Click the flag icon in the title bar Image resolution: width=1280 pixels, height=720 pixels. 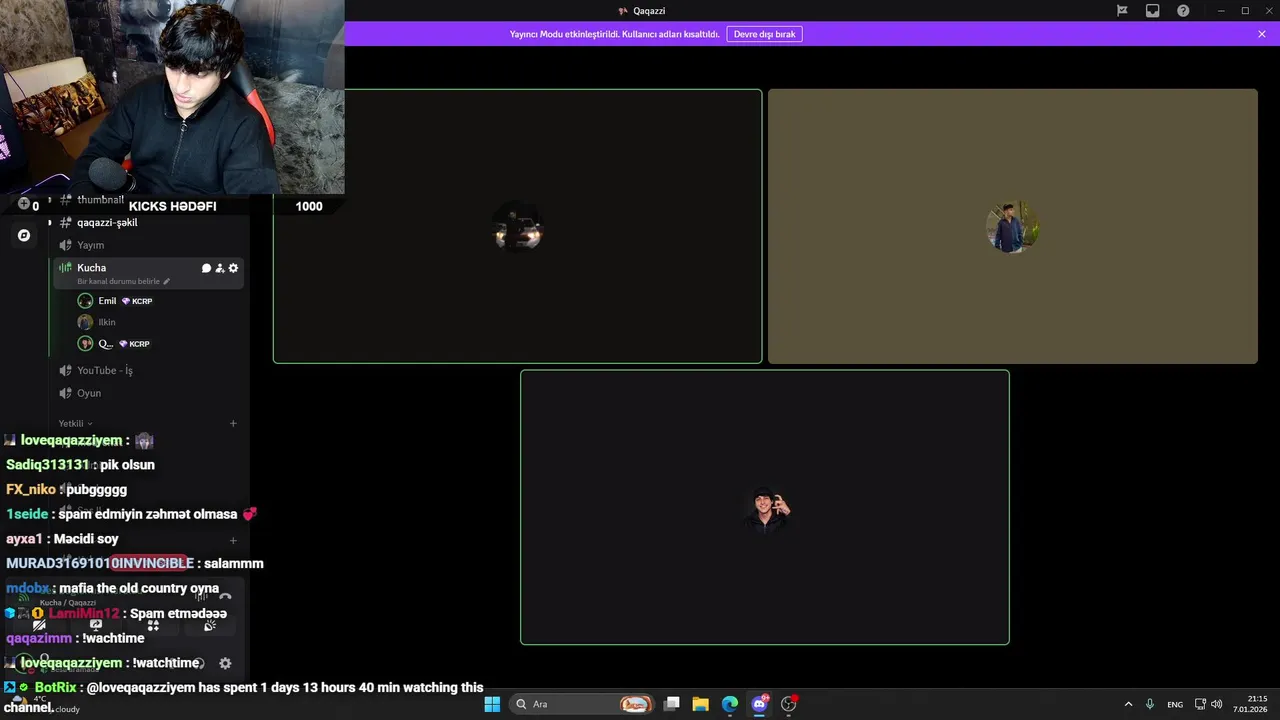tap(1122, 11)
